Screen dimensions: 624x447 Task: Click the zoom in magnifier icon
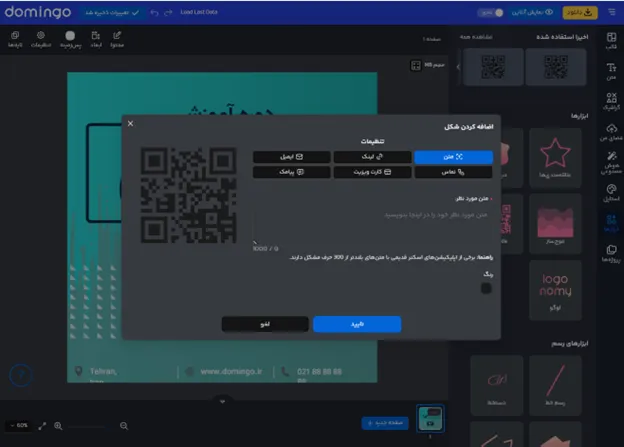(58, 425)
